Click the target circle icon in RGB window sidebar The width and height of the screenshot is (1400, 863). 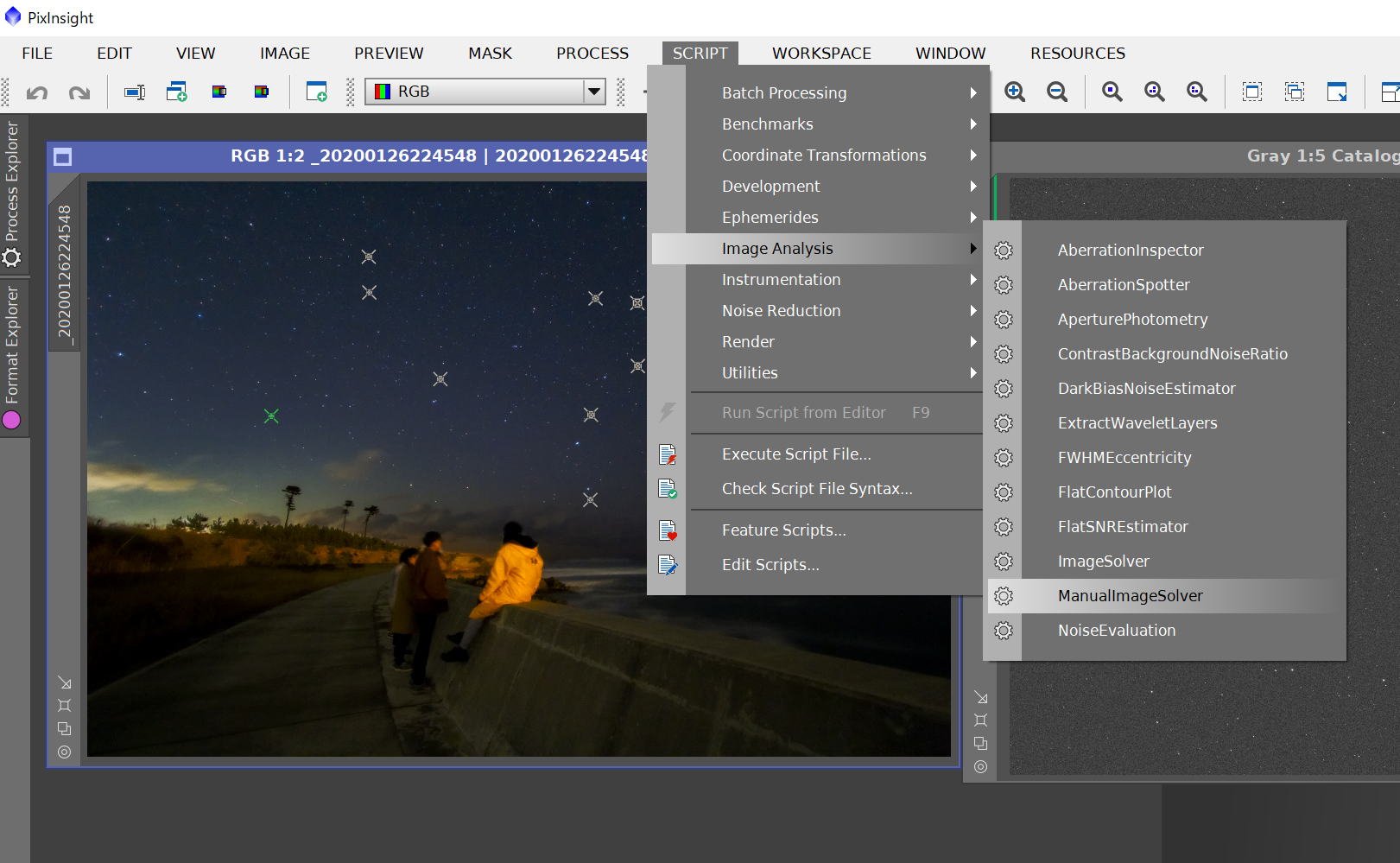pos(65,752)
